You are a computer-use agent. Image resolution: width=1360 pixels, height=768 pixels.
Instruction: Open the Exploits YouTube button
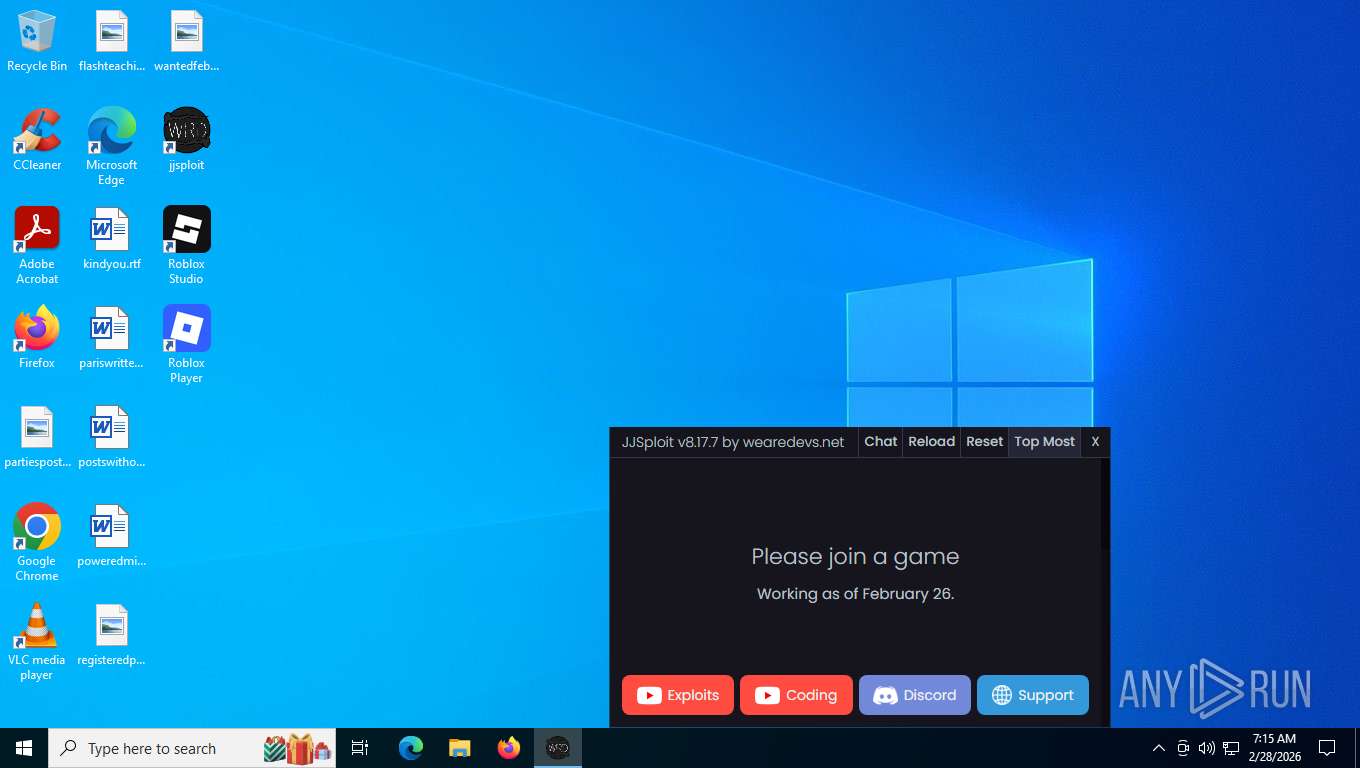(x=678, y=695)
